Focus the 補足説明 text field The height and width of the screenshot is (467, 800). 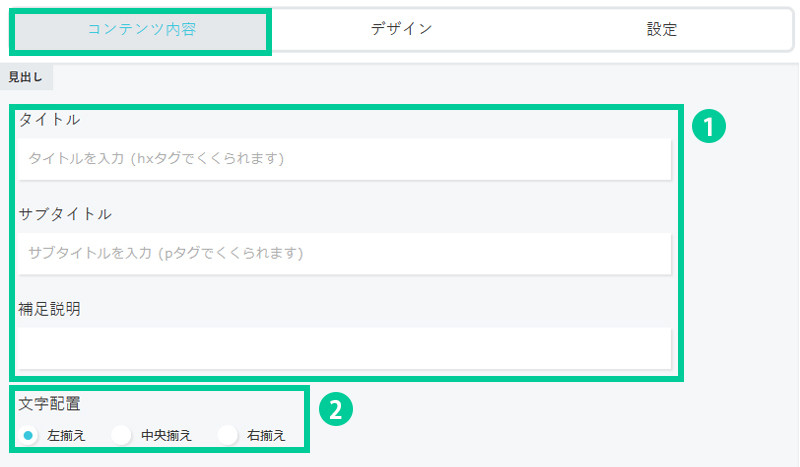click(344, 347)
